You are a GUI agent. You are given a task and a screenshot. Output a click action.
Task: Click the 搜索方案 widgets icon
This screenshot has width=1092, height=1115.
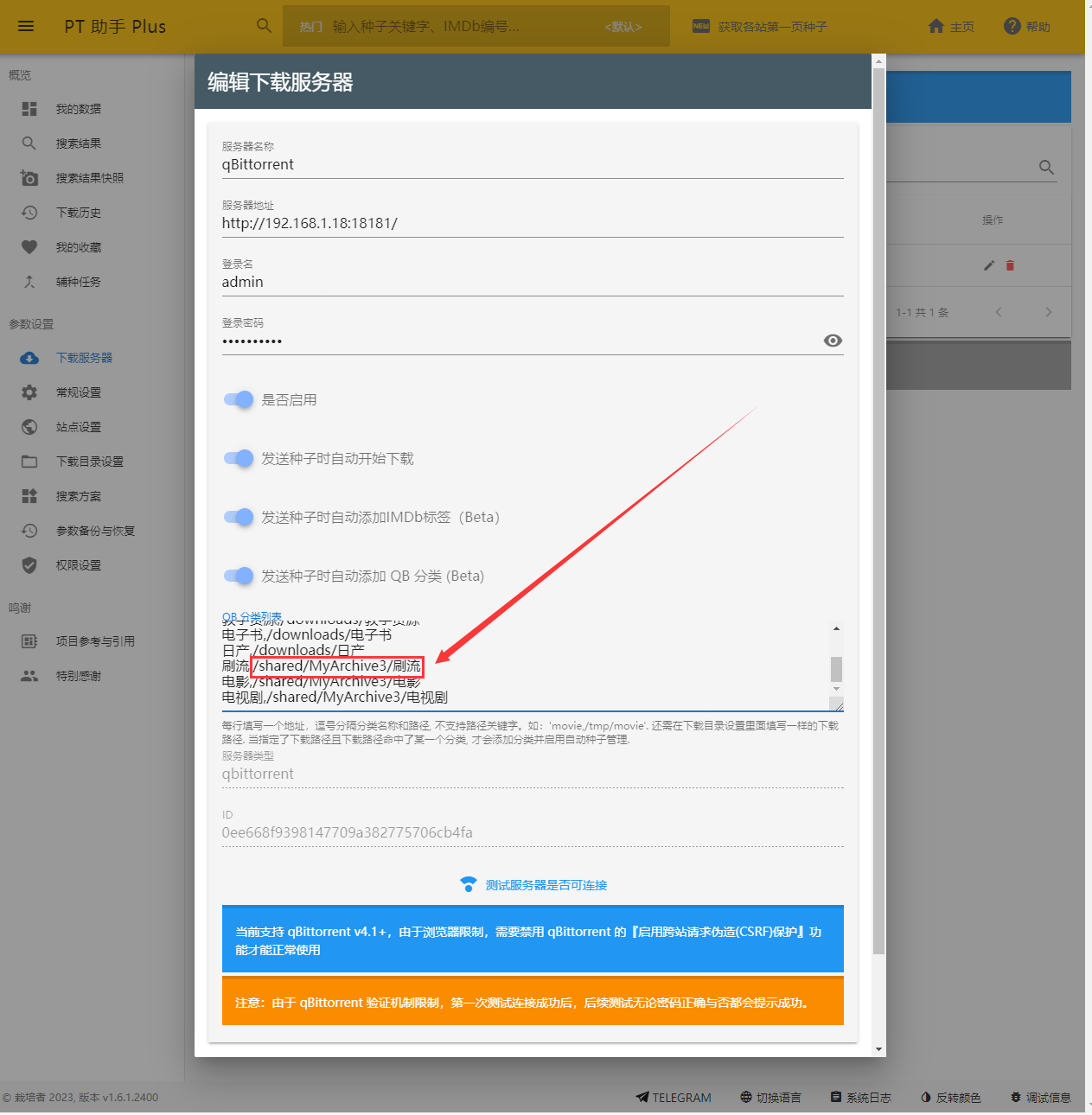click(x=29, y=496)
